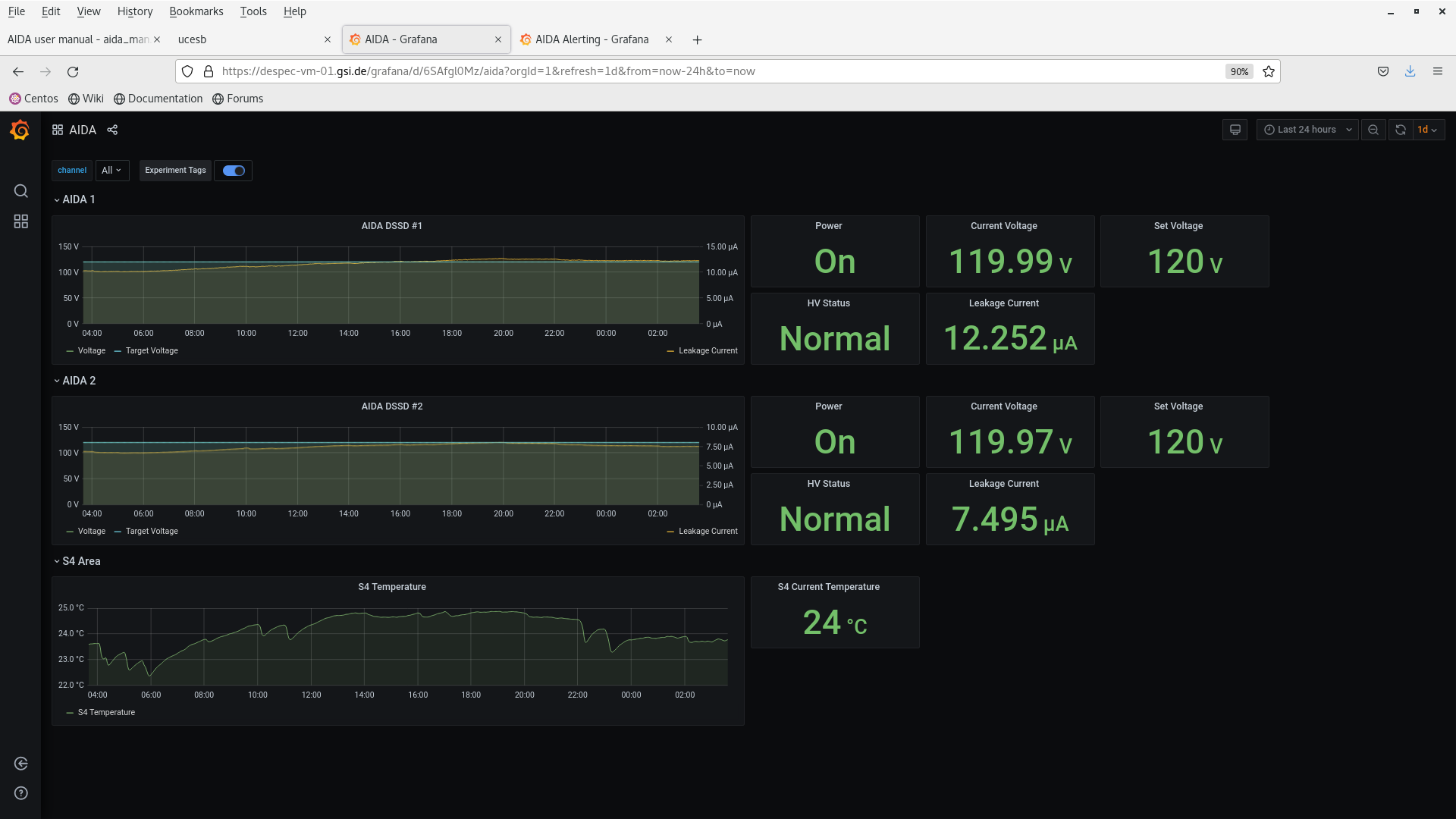
Task: Open the Dashboards grid icon in sidebar
Action: [x=20, y=221]
